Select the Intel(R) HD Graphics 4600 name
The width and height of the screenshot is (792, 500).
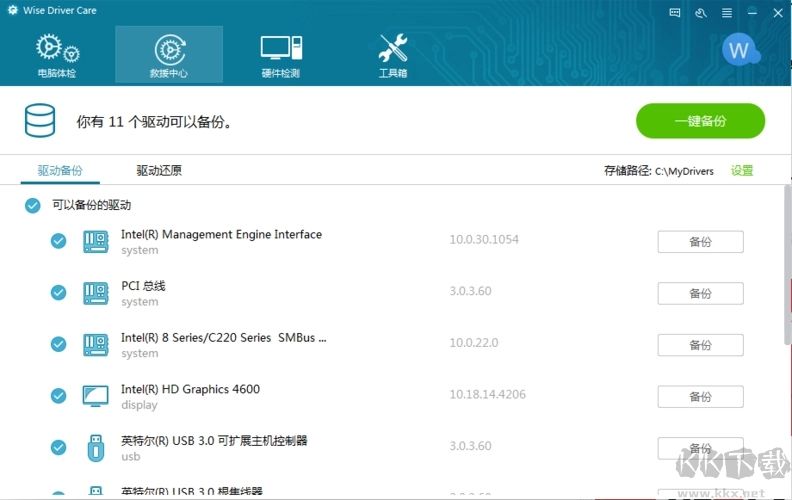coord(190,389)
